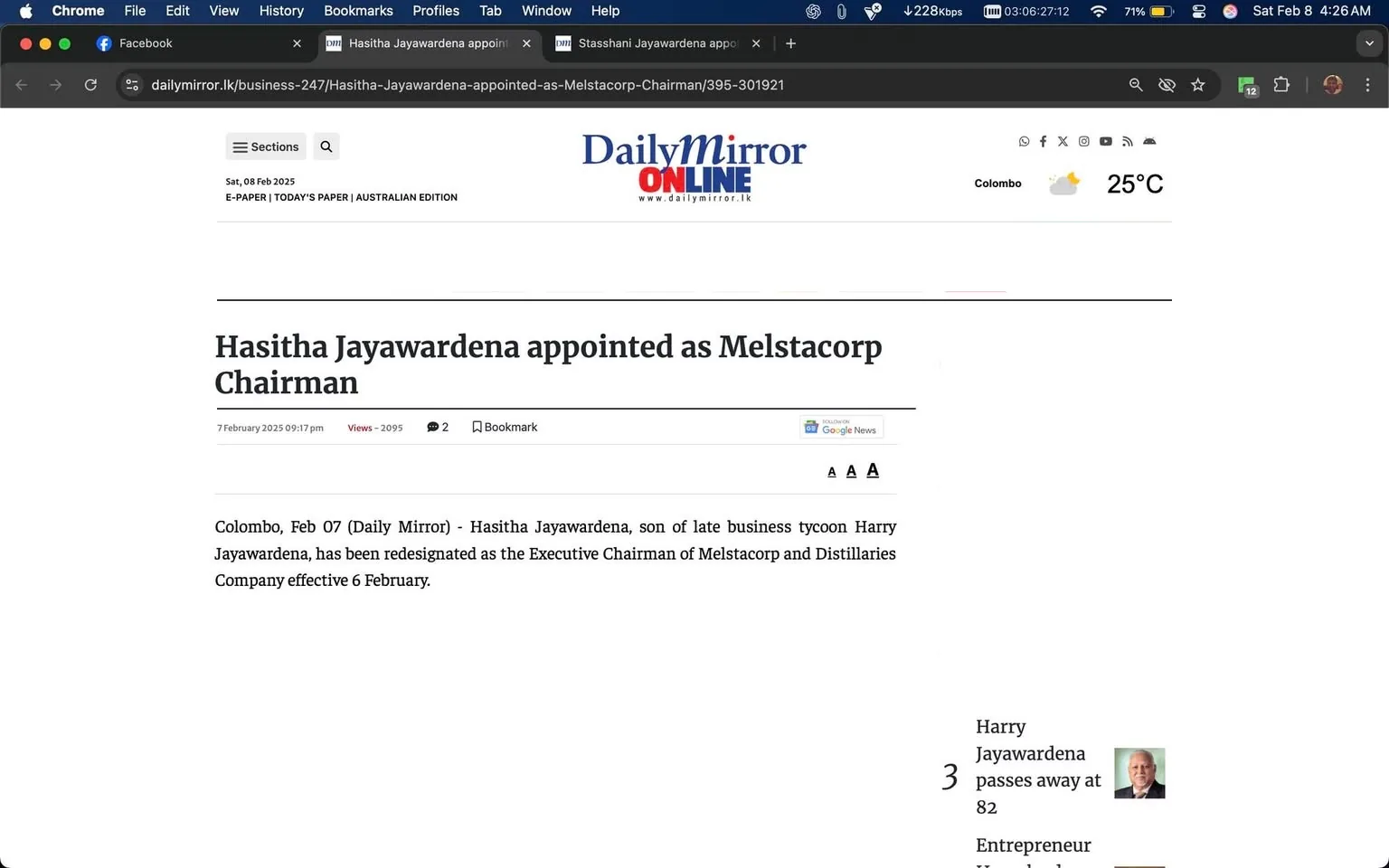Expand the tab search chevron
Image resolution: width=1389 pixels, height=868 pixels.
coord(1368,42)
